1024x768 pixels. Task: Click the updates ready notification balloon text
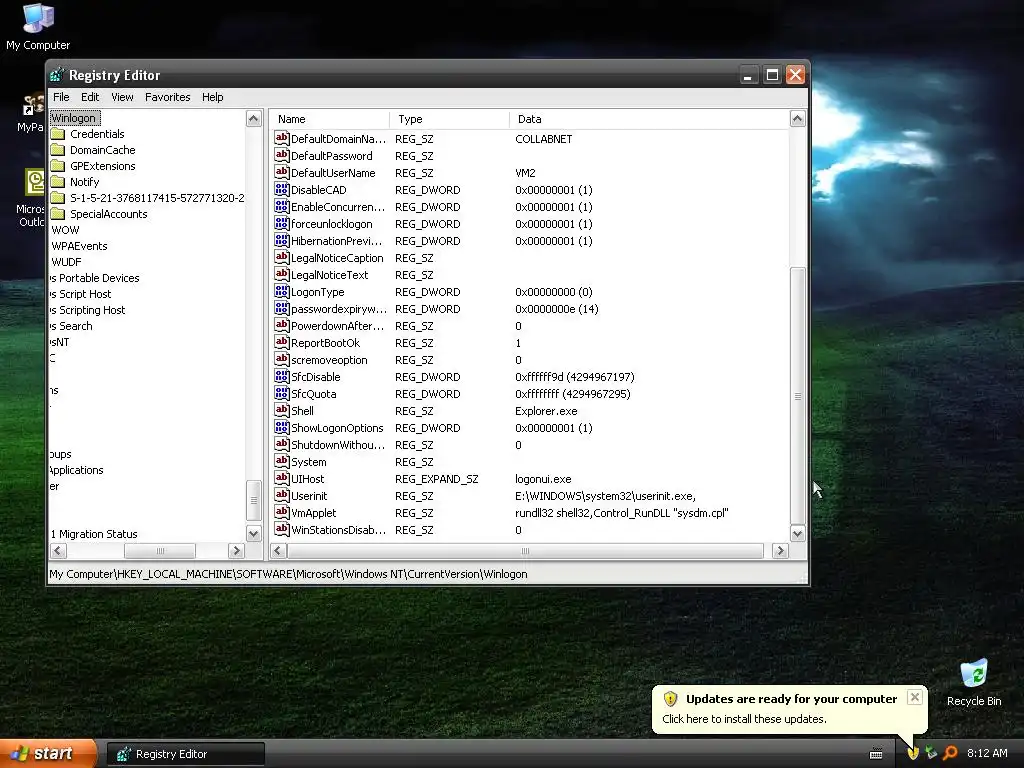point(744,719)
